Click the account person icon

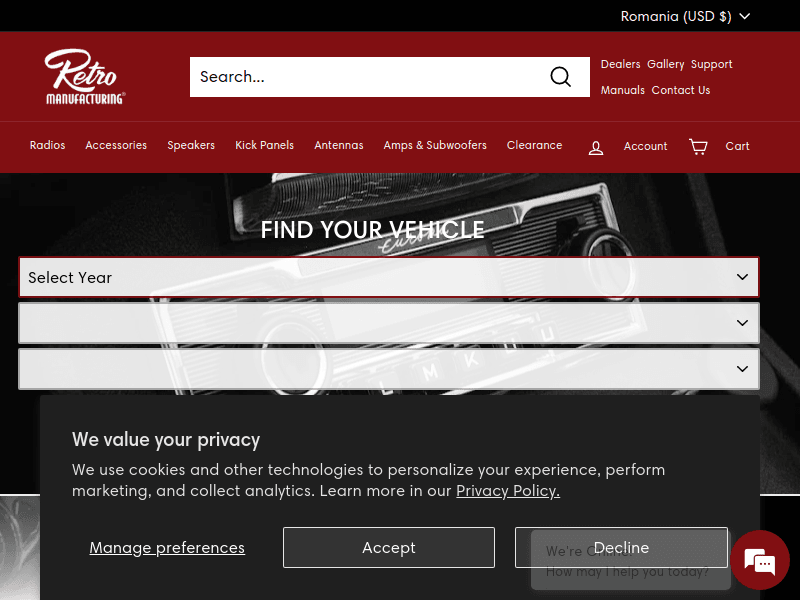[x=596, y=147]
